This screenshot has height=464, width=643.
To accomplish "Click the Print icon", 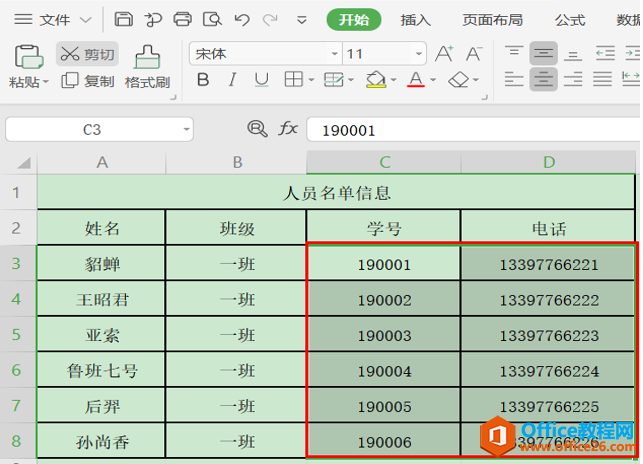I will click(x=182, y=19).
